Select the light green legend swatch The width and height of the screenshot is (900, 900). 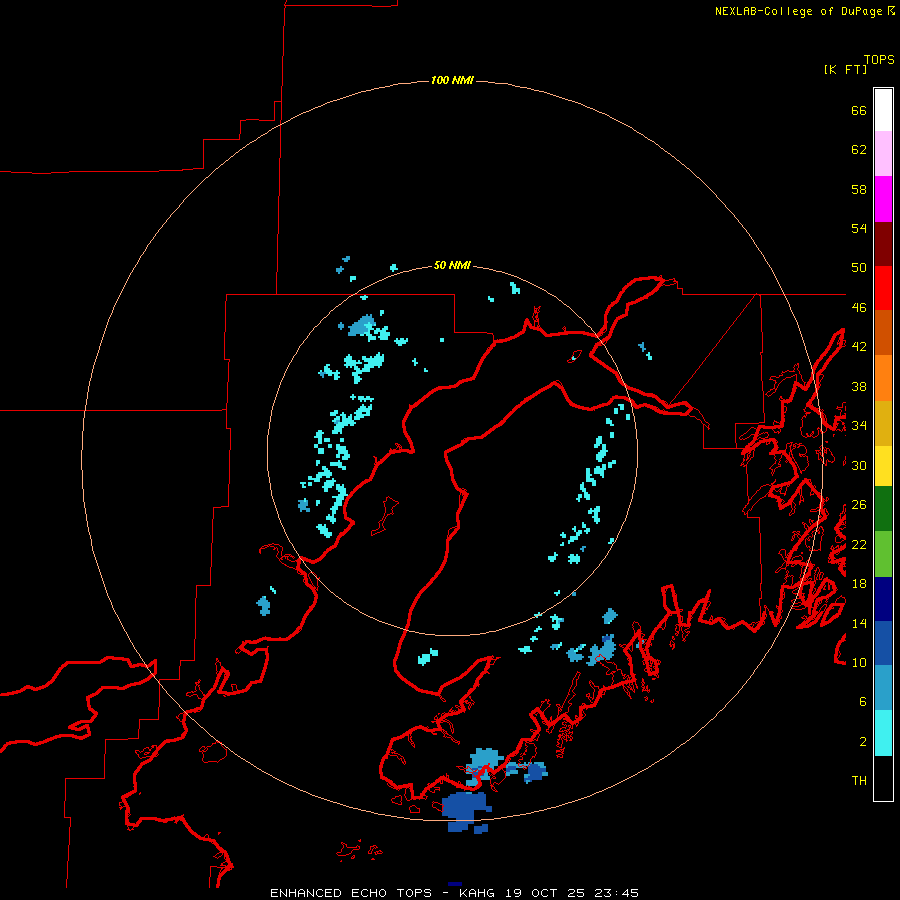coord(883,553)
